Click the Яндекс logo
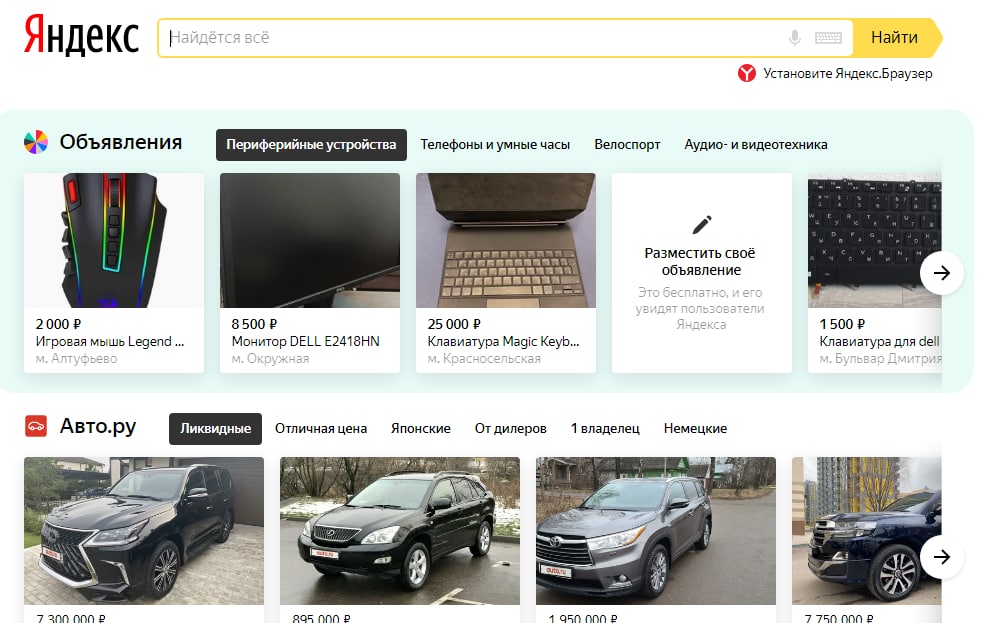997x623 pixels. tap(81, 36)
